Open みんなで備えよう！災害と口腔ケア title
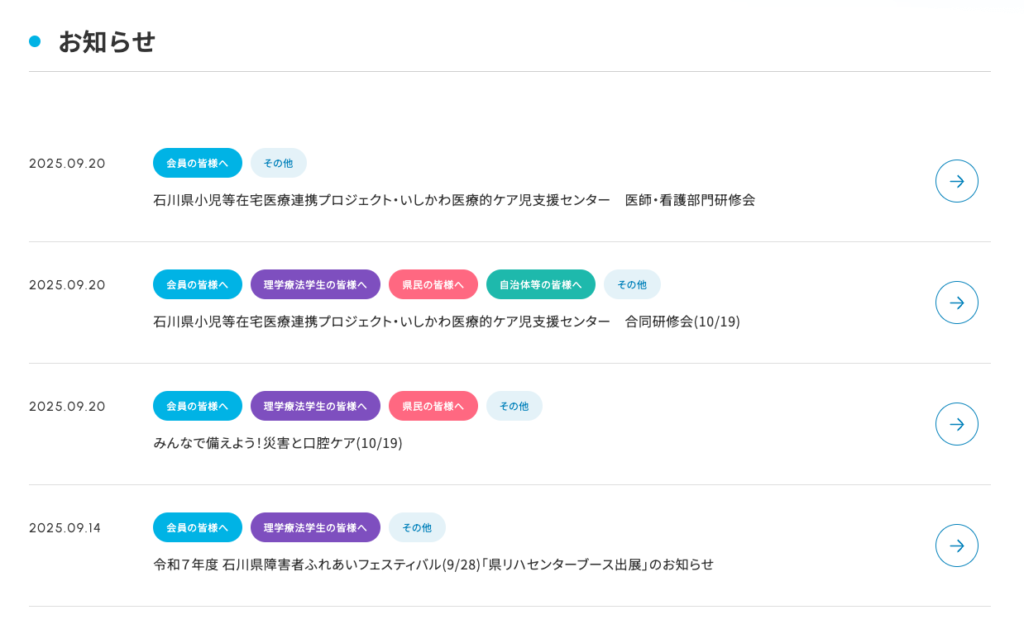 click(x=277, y=443)
